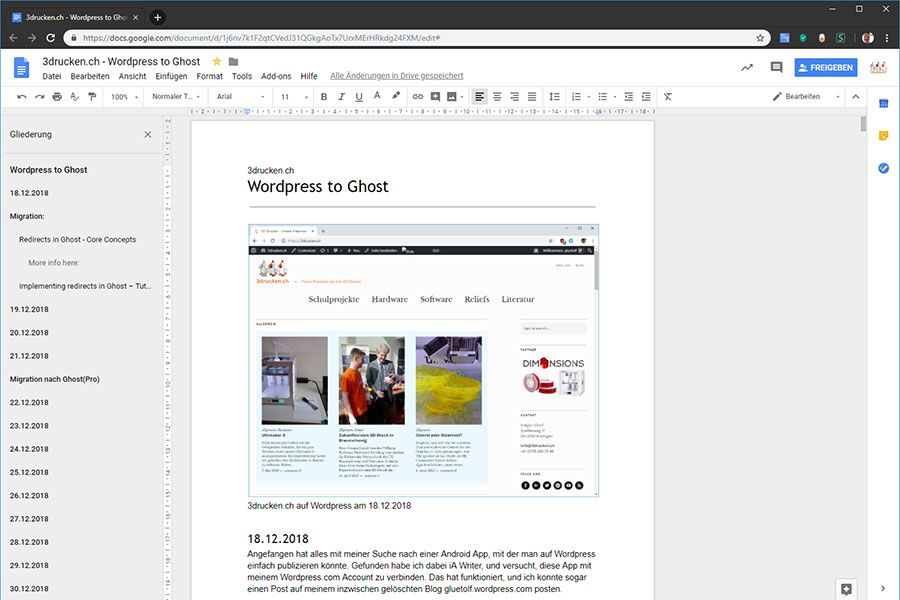
Task: Expand the side panel with the arrow
Action: click(x=883, y=588)
